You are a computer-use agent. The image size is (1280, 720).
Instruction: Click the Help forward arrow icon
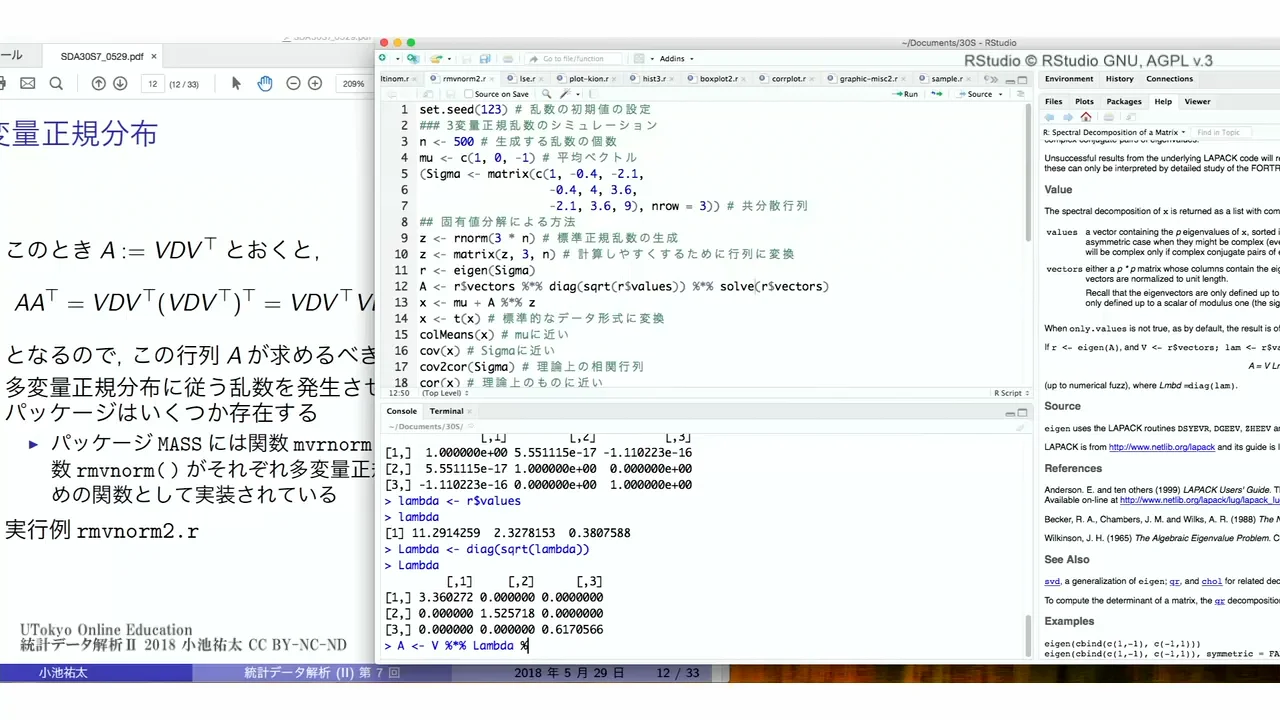[1068, 117]
